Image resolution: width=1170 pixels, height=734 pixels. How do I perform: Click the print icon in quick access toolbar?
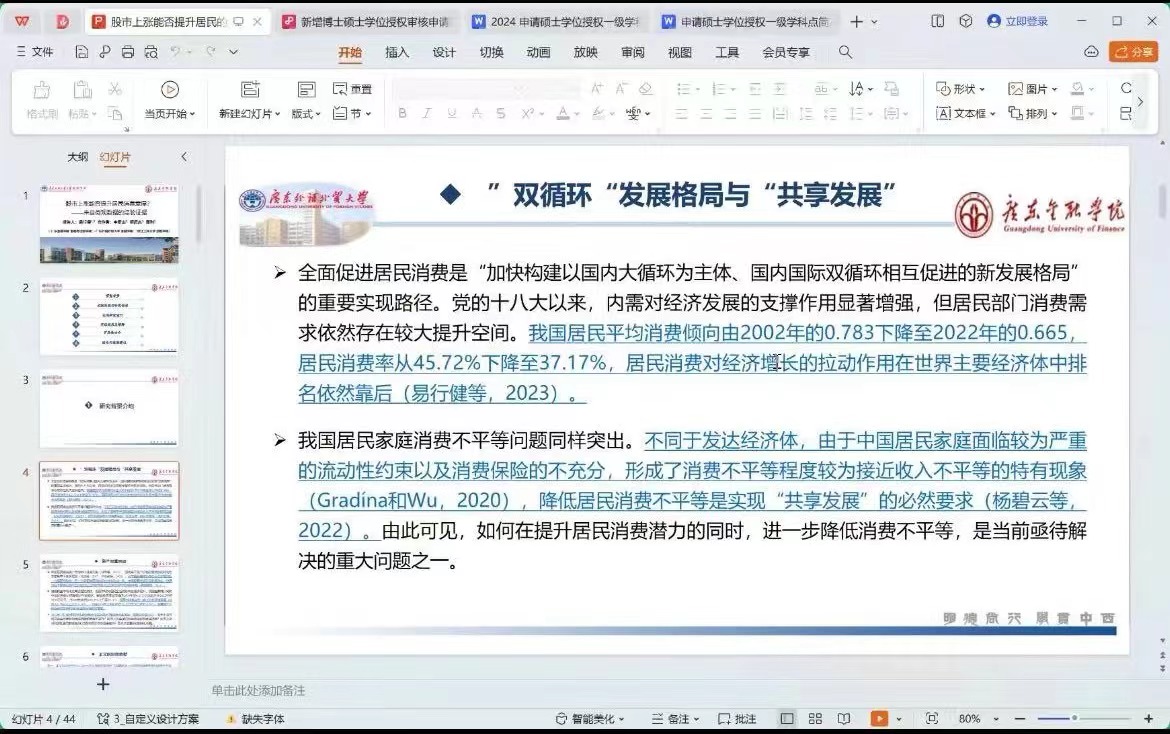click(126, 52)
